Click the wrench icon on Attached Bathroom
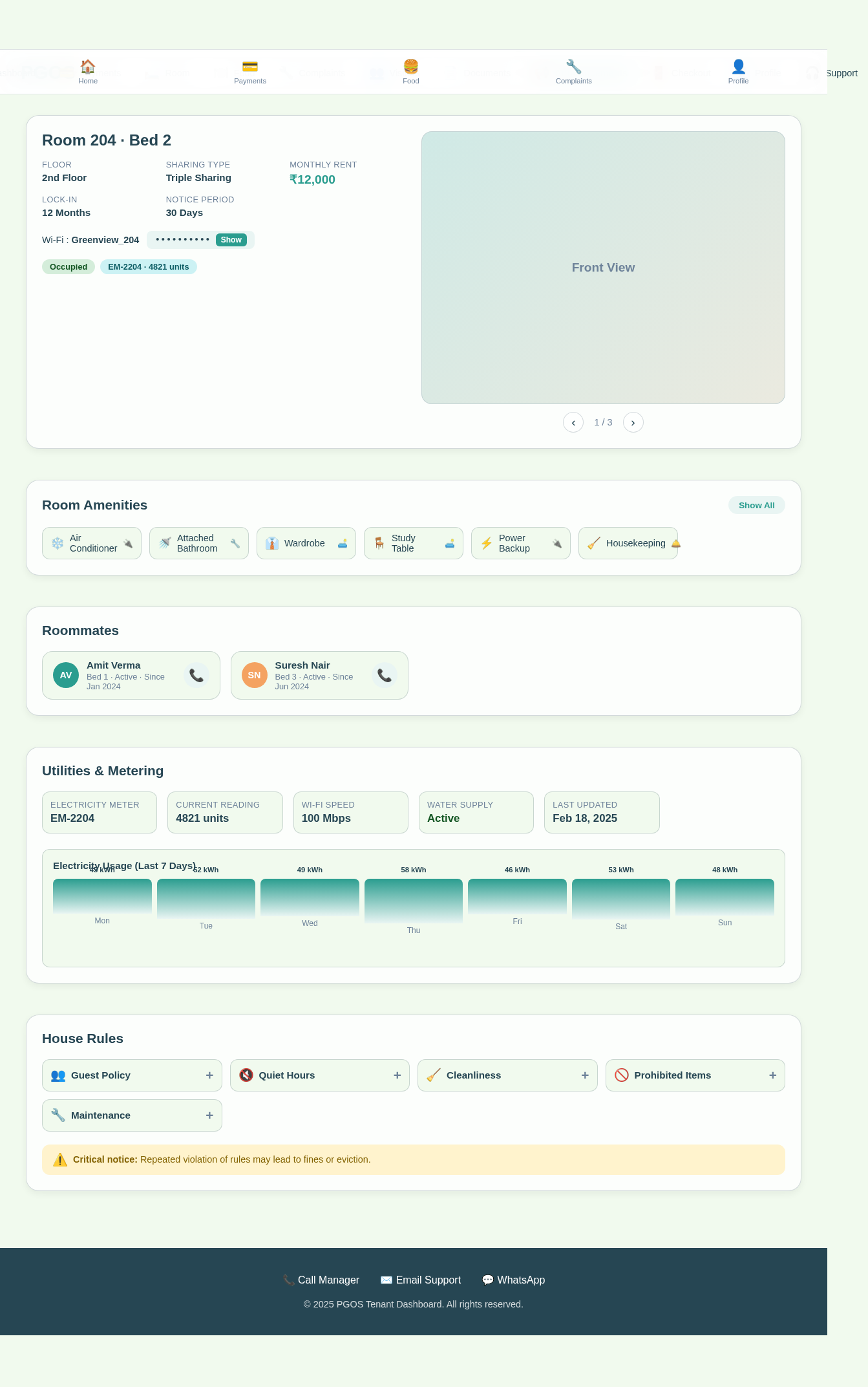The image size is (868, 1387). 235,543
